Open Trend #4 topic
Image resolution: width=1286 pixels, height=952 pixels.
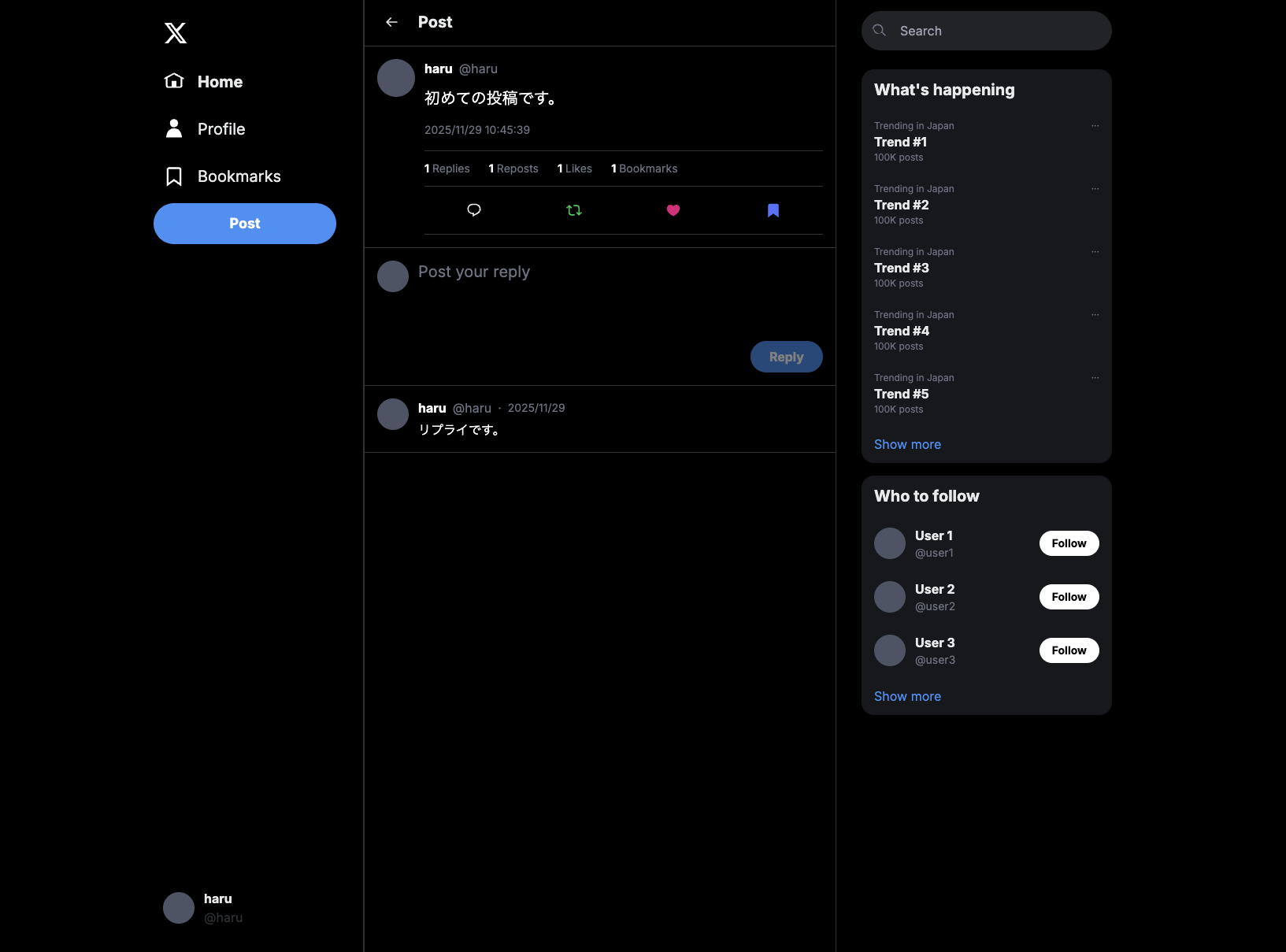point(902,331)
